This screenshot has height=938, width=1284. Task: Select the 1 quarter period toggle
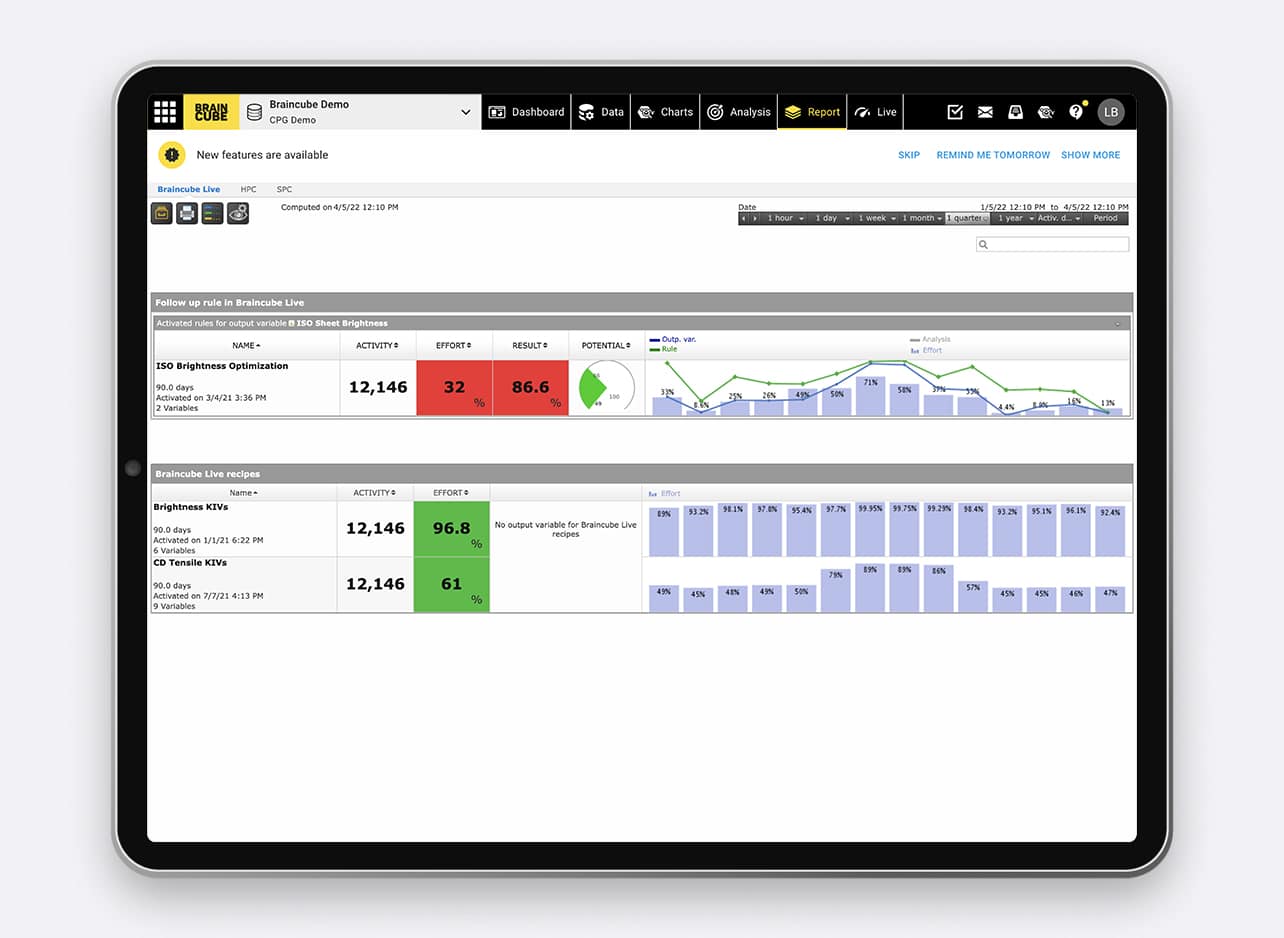(967, 218)
